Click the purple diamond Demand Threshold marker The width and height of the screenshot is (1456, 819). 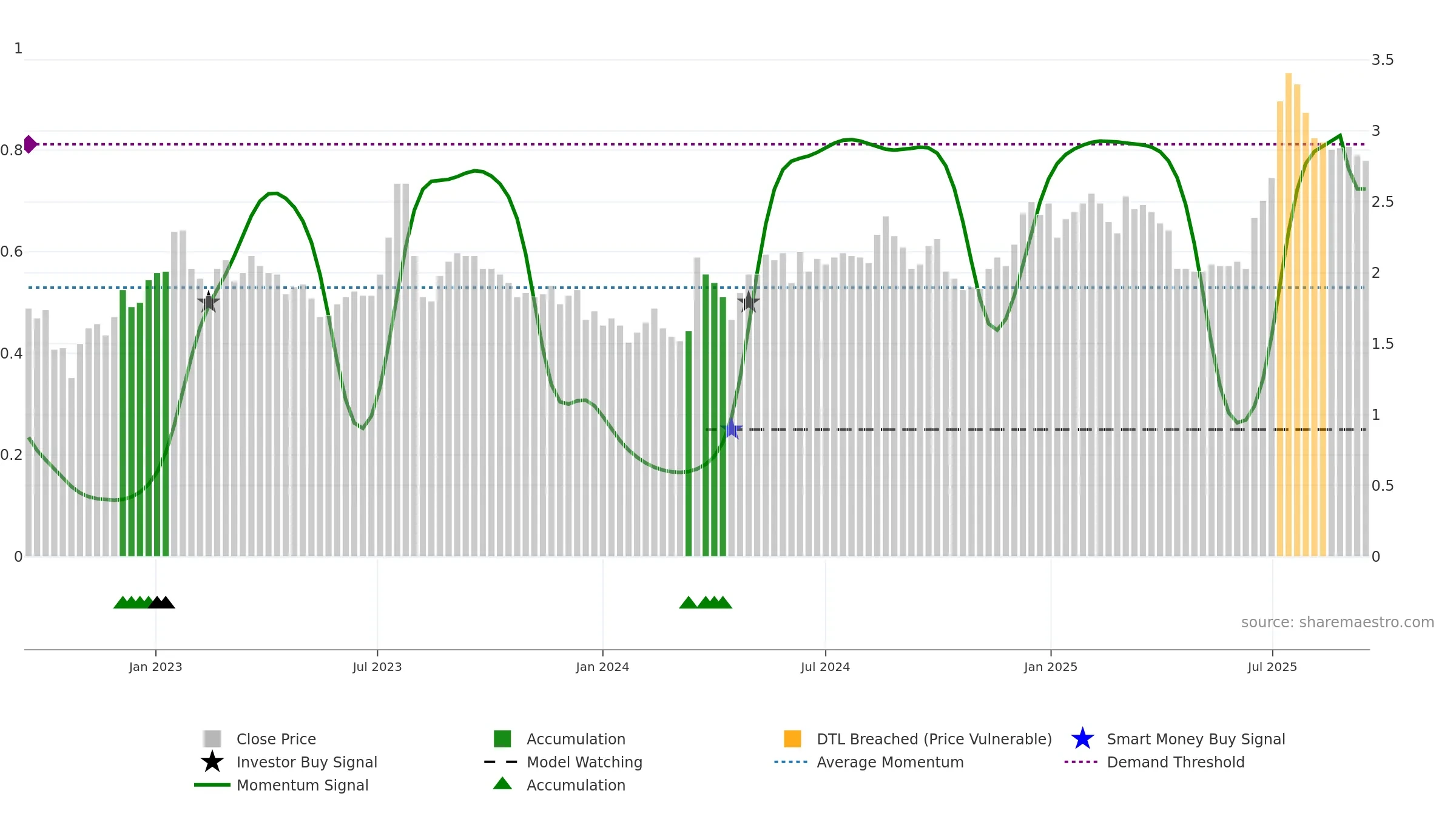[x=29, y=144]
